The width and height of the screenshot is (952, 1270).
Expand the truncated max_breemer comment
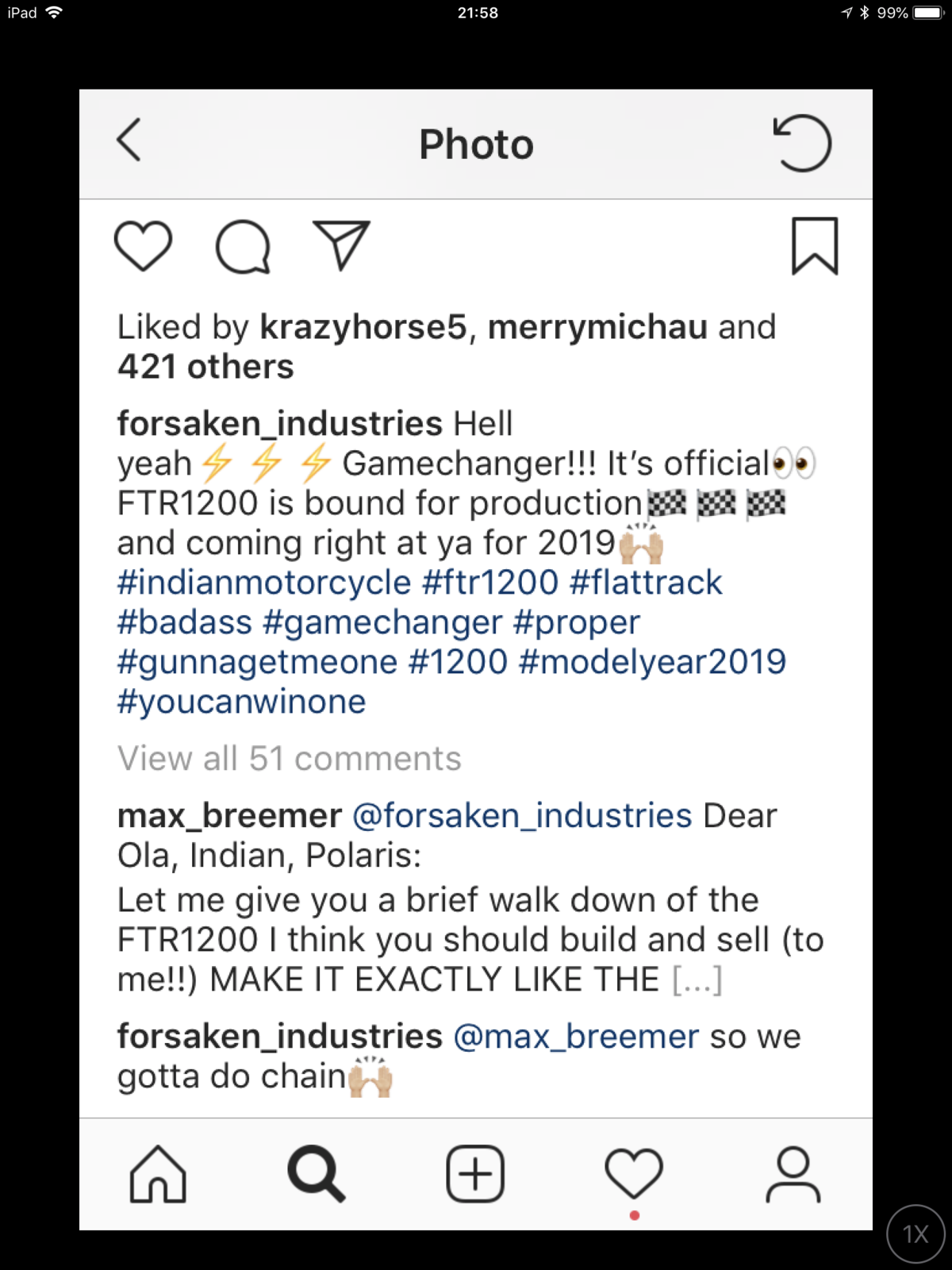[x=697, y=980]
